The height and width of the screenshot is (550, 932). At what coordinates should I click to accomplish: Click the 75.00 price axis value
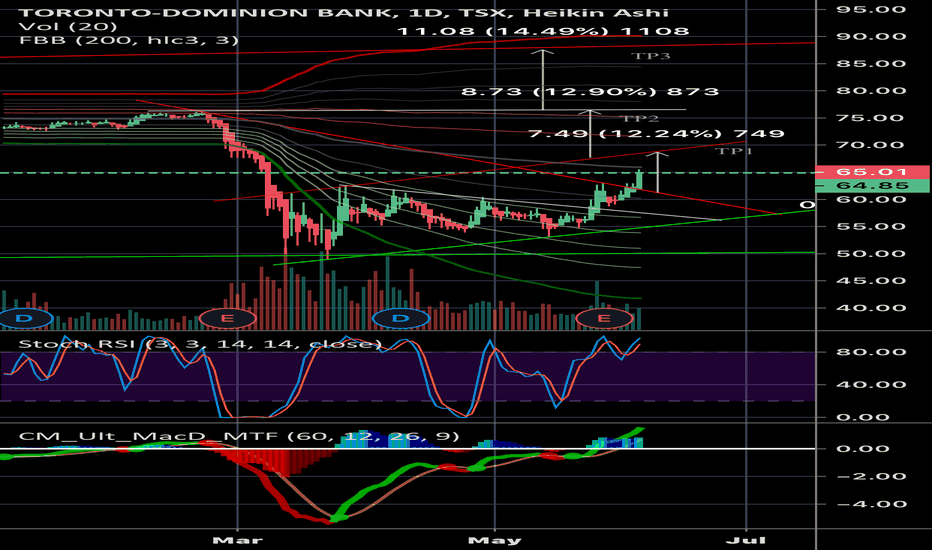[x=871, y=118]
